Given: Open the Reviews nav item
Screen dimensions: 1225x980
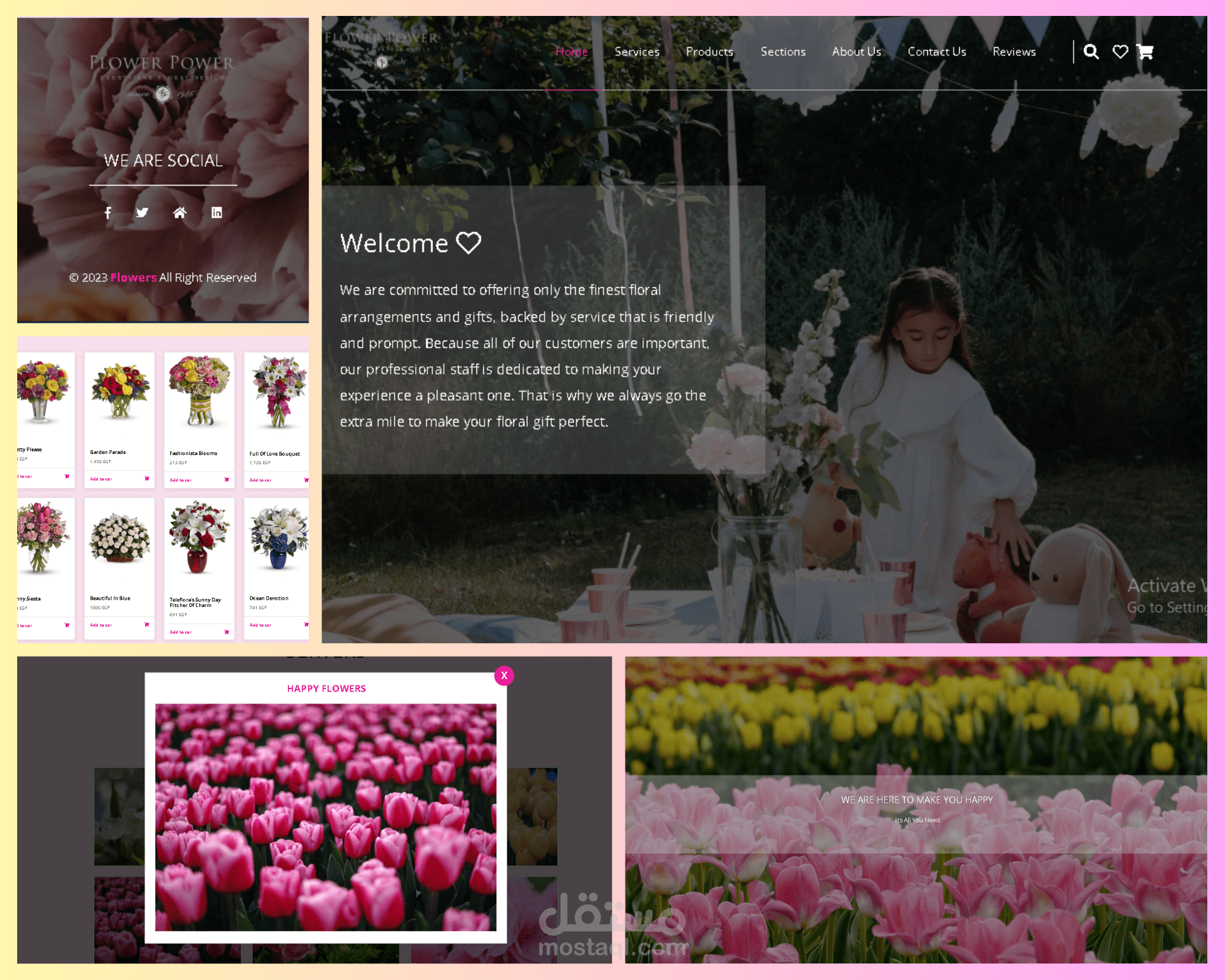Looking at the screenshot, I should pyautogui.click(x=1014, y=52).
